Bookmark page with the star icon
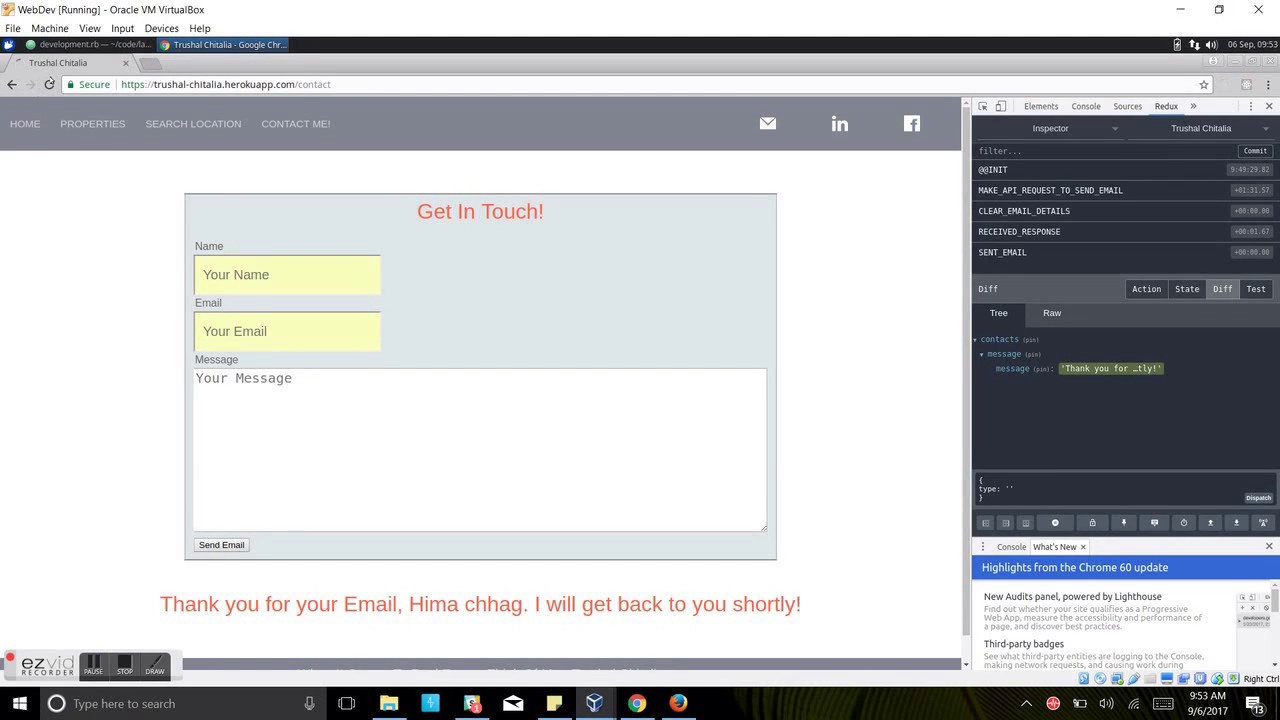Screen dimensions: 1280x720 coord(1204,85)
